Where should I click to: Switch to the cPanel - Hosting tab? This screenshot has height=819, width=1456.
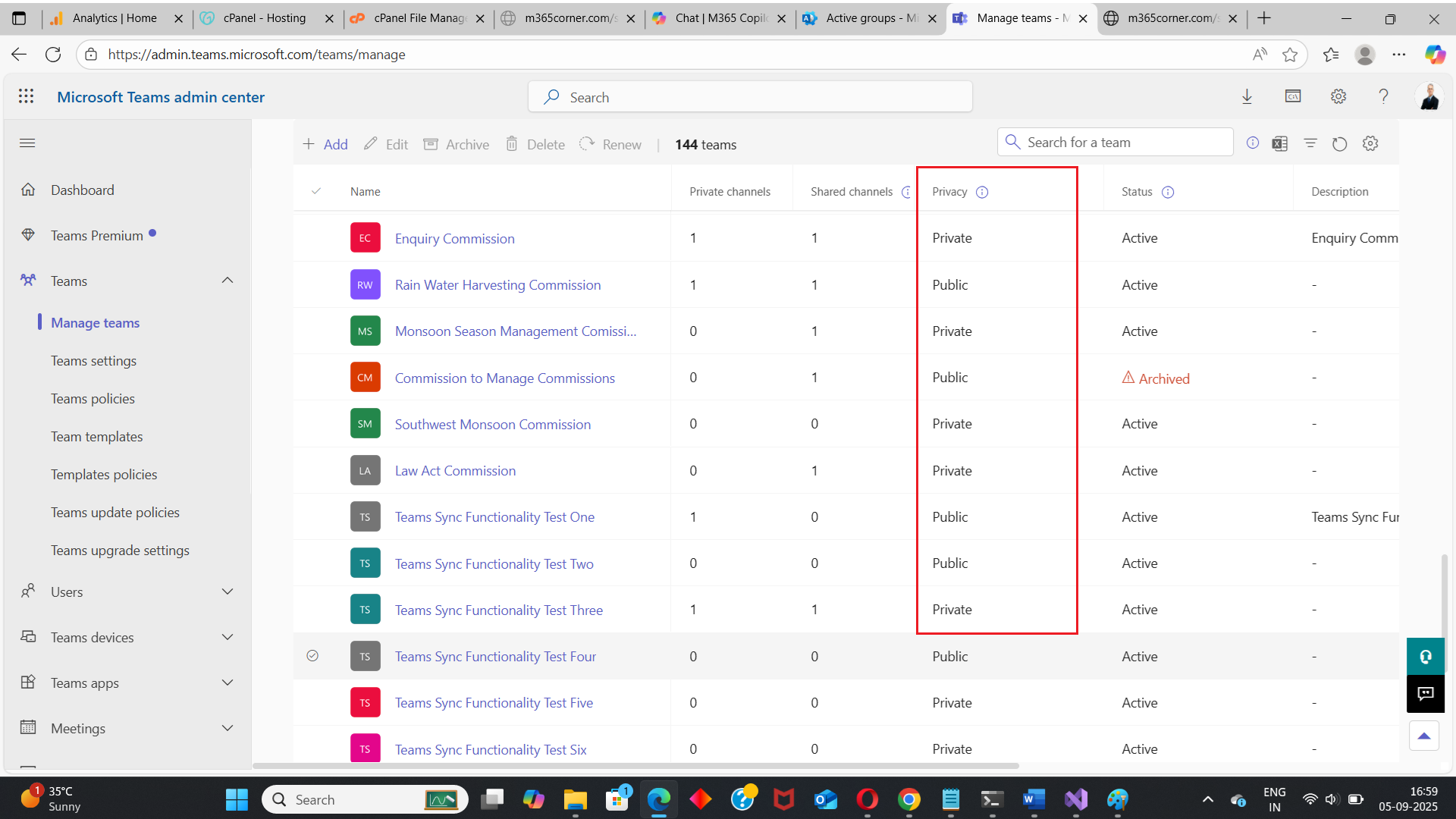(x=264, y=18)
